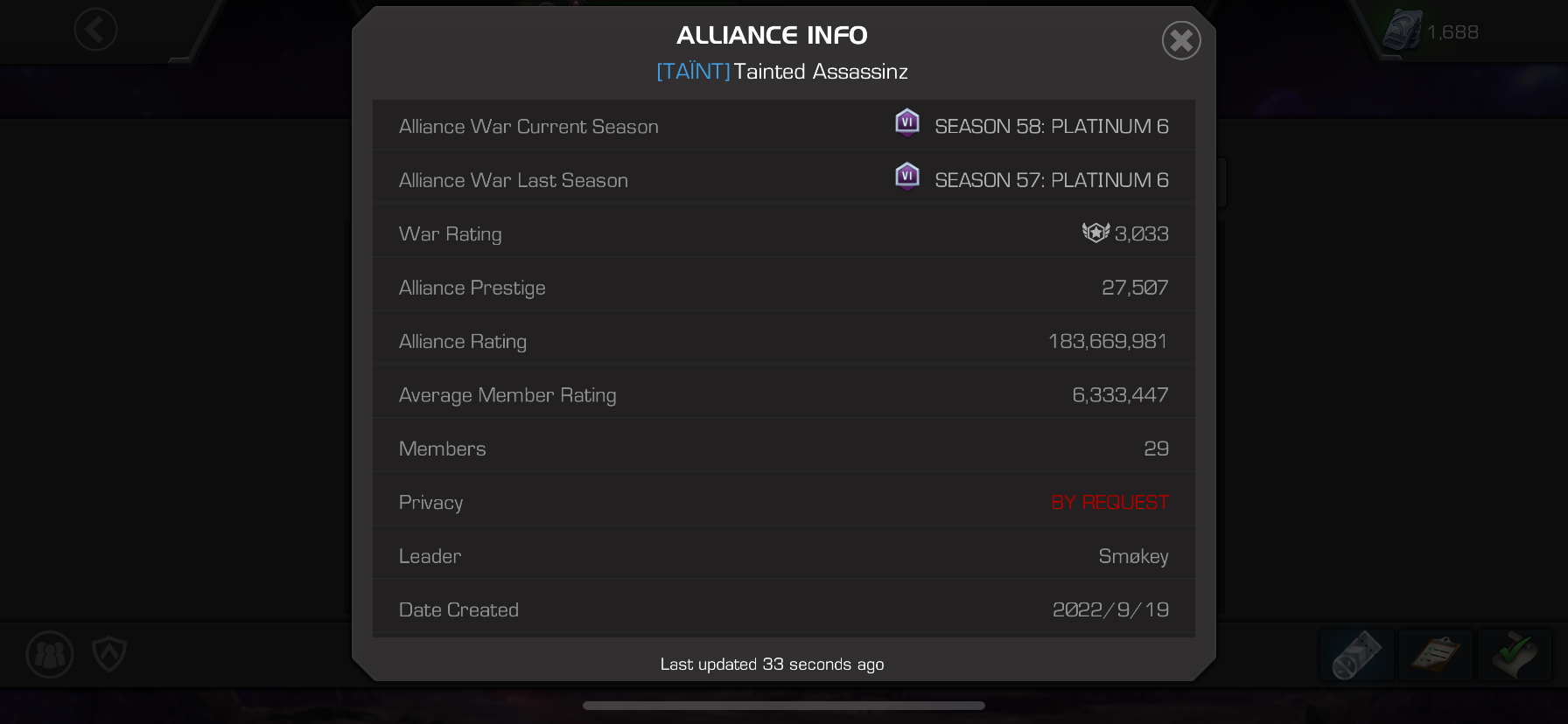Open the clipboard checklist icon
The height and width of the screenshot is (724, 1568).
(1435, 654)
